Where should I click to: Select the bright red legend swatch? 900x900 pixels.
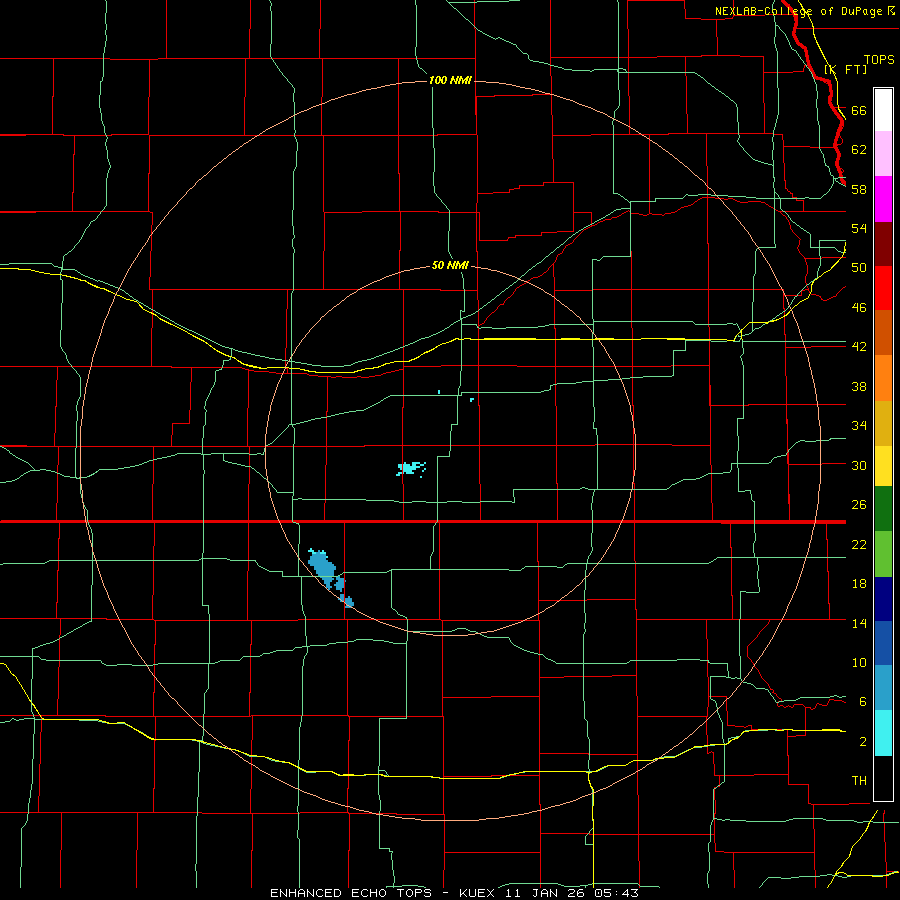pyautogui.click(x=883, y=288)
